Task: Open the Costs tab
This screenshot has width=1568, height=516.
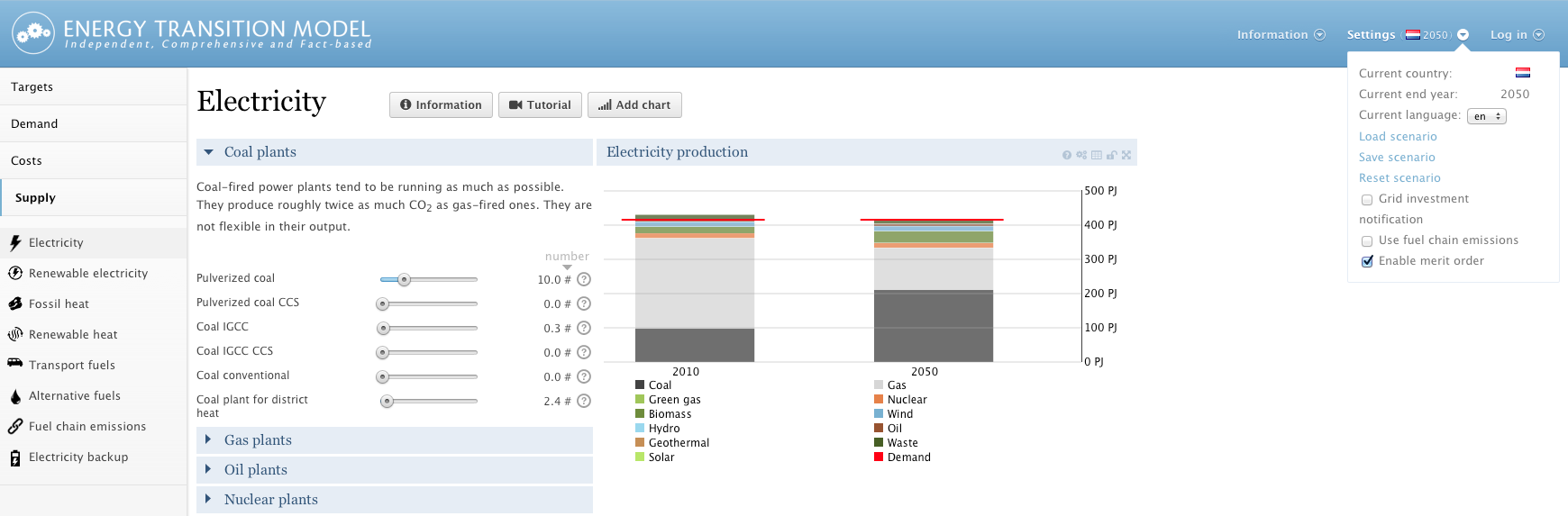Action: pyautogui.click(x=94, y=160)
